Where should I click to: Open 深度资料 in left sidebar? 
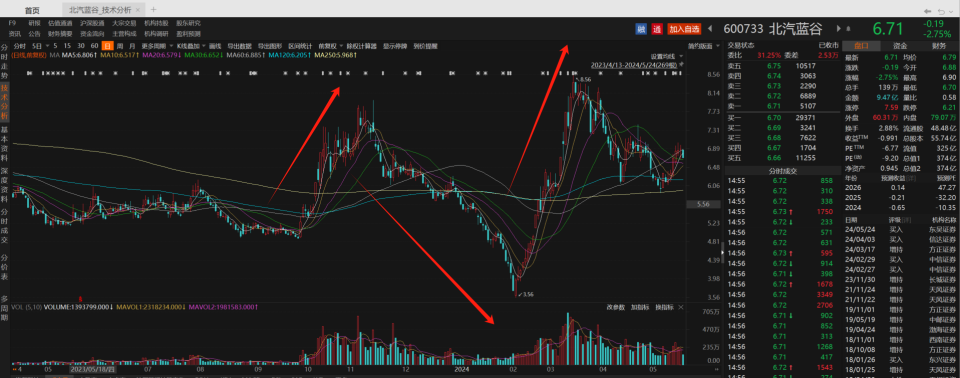(x=4, y=186)
